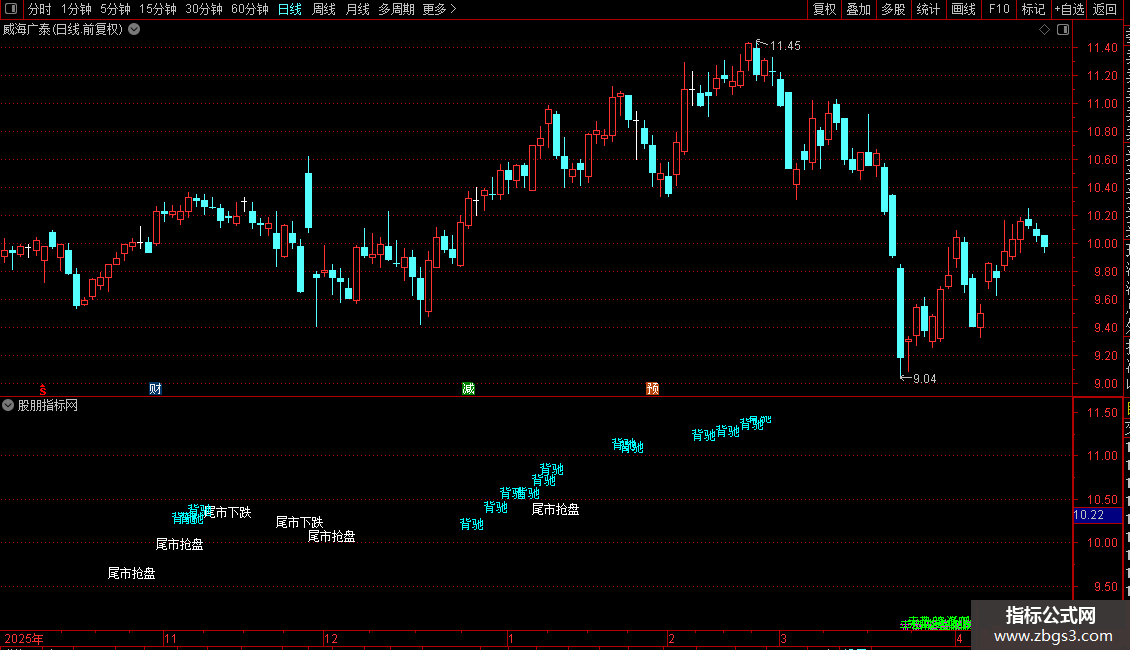Click the red S marker on timeline
Screen dimensions: 1130x650
[x=43, y=390]
